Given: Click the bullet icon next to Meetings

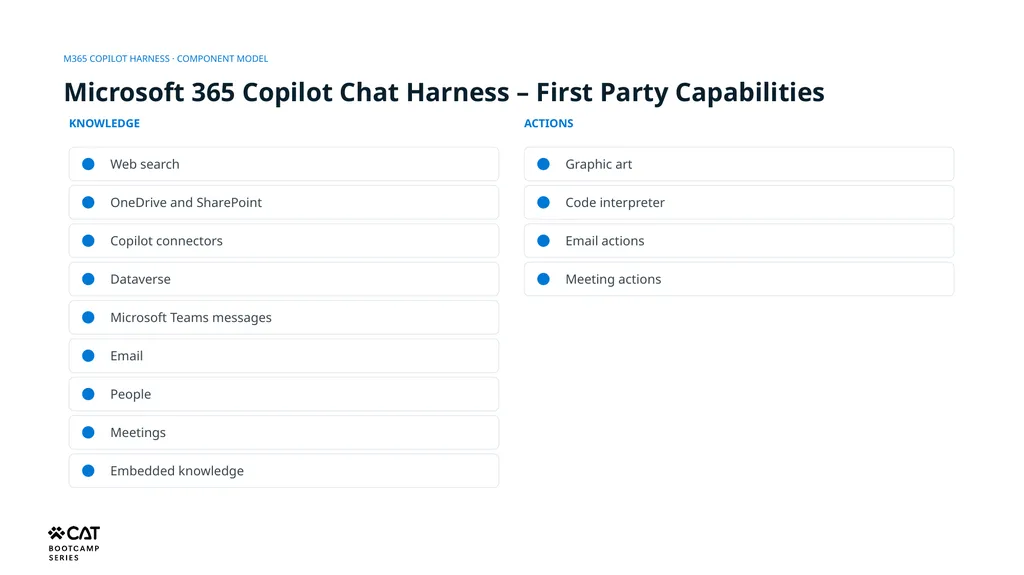Looking at the screenshot, I should (88, 433).
